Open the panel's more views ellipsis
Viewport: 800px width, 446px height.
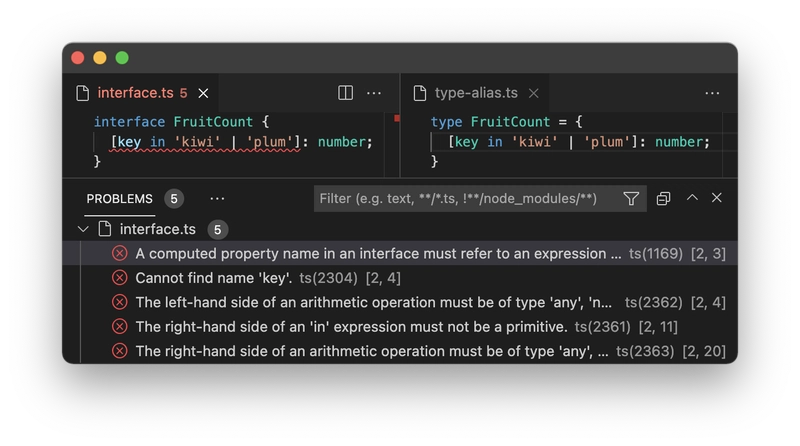pos(217,199)
